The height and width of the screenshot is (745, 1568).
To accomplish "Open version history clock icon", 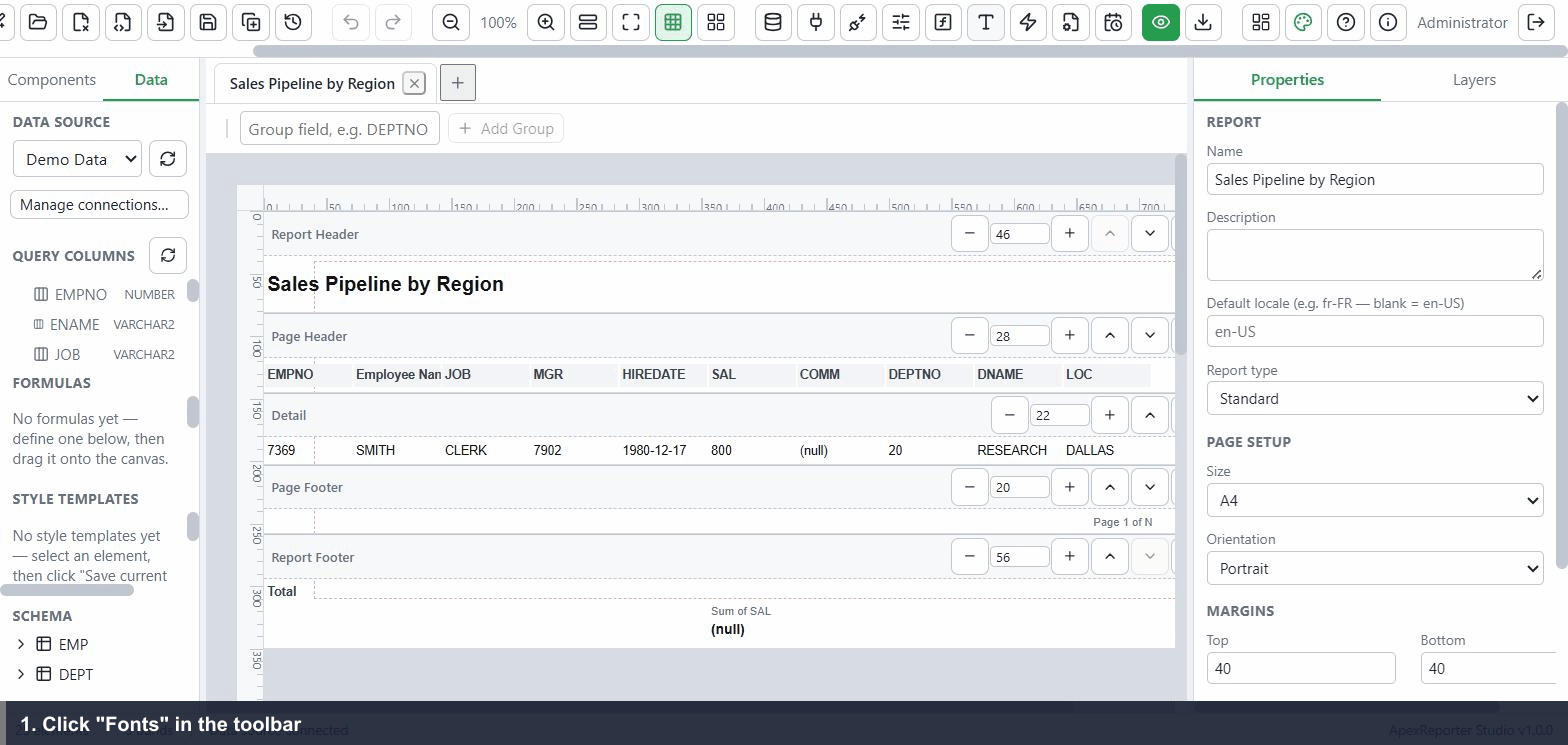I will [293, 22].
